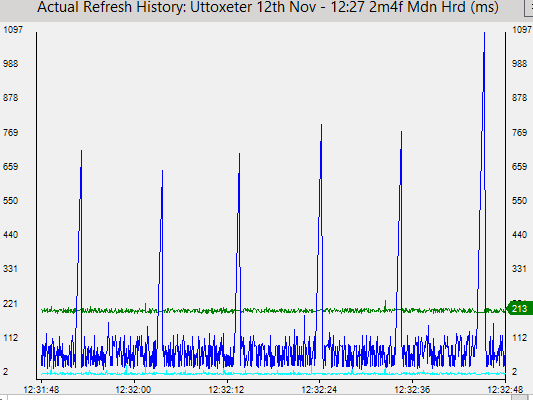The height and width of the screenshot is (400, 533).
Task: Click the right axis 2 minimum label
Action: 515,372
